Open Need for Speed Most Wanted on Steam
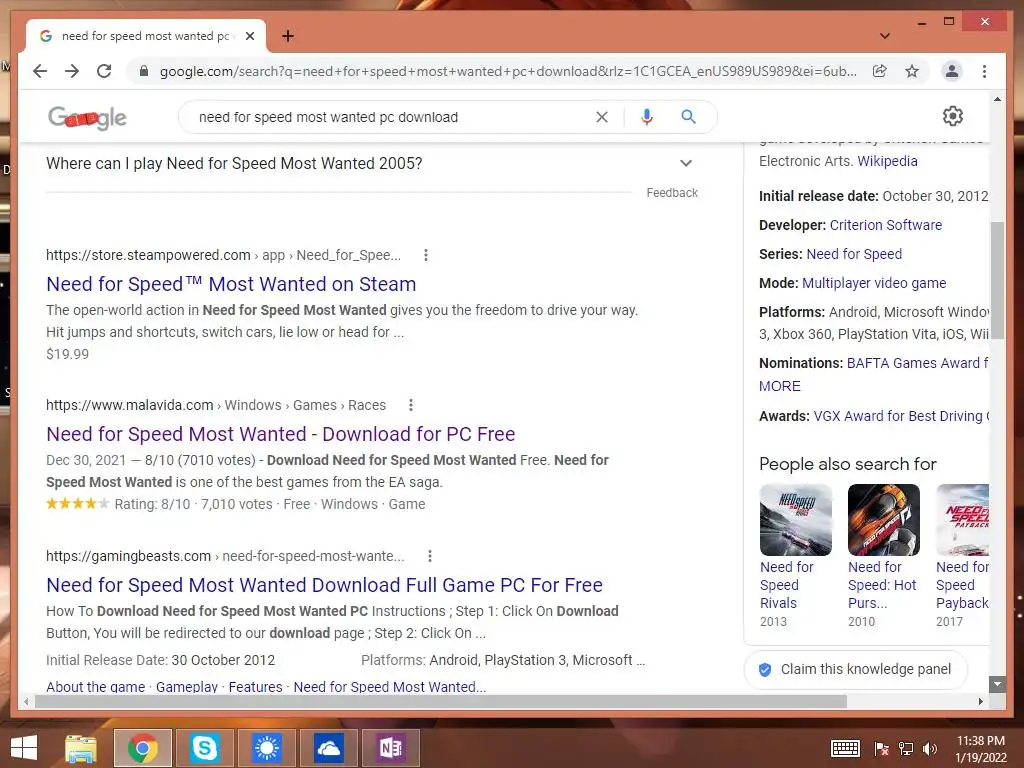1024x768 pixels. 231,284
